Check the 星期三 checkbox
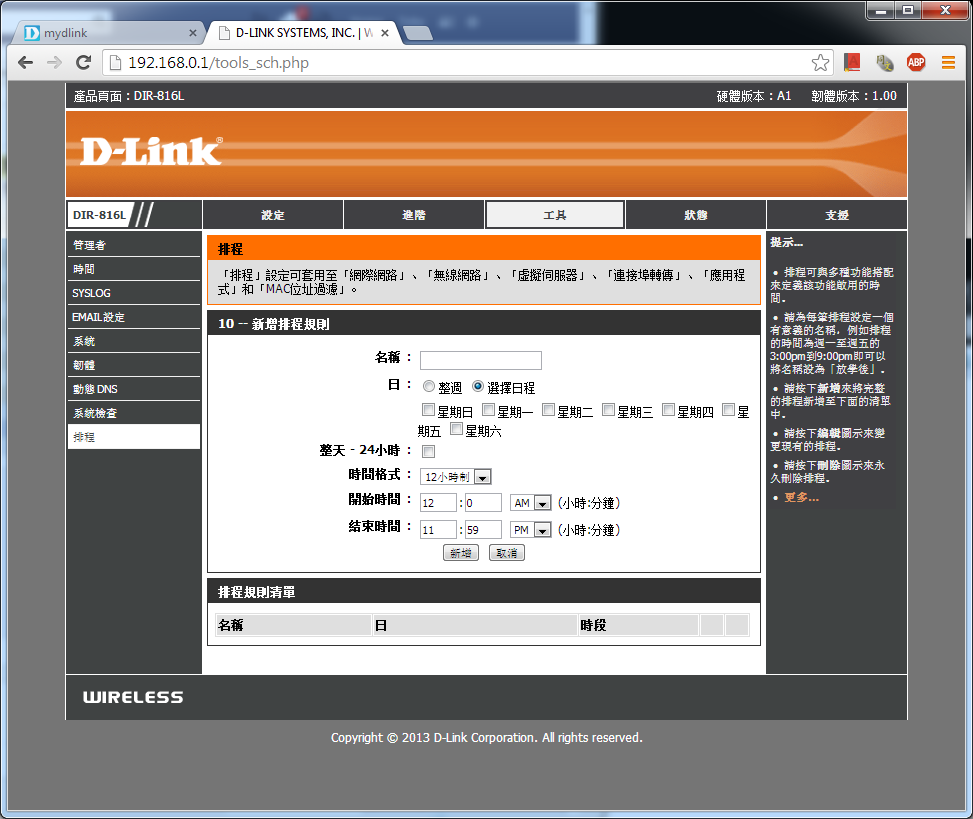 click(609, 410)
